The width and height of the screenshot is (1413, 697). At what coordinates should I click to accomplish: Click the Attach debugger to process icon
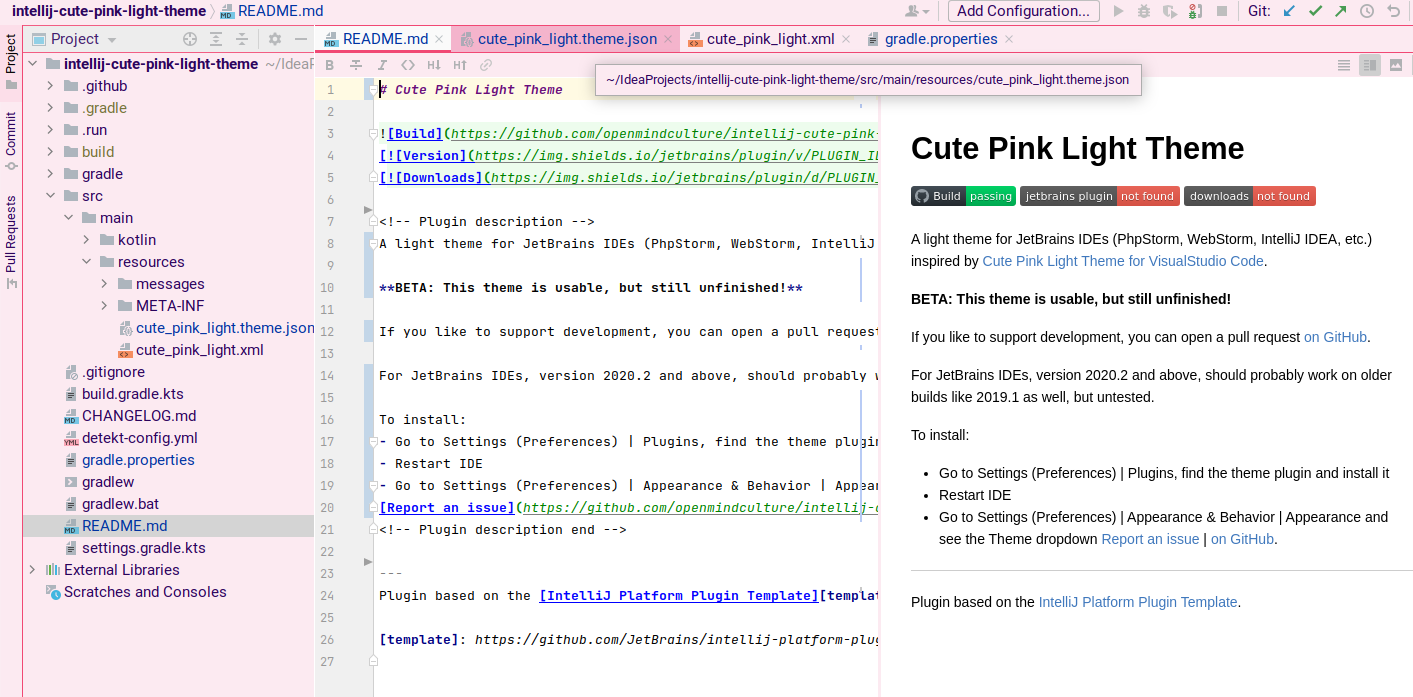(x=1195, y=11)
